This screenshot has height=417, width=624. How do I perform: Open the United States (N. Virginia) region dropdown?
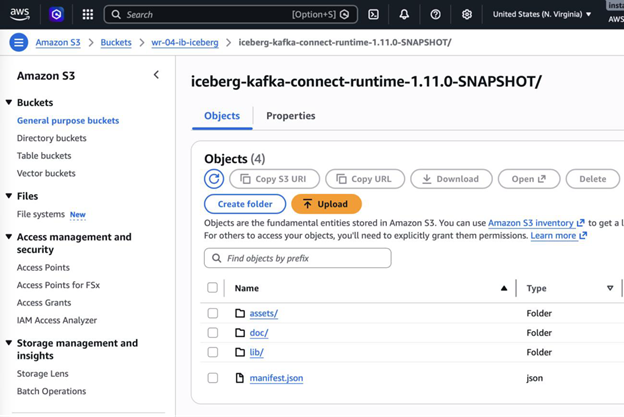point(542,14)
